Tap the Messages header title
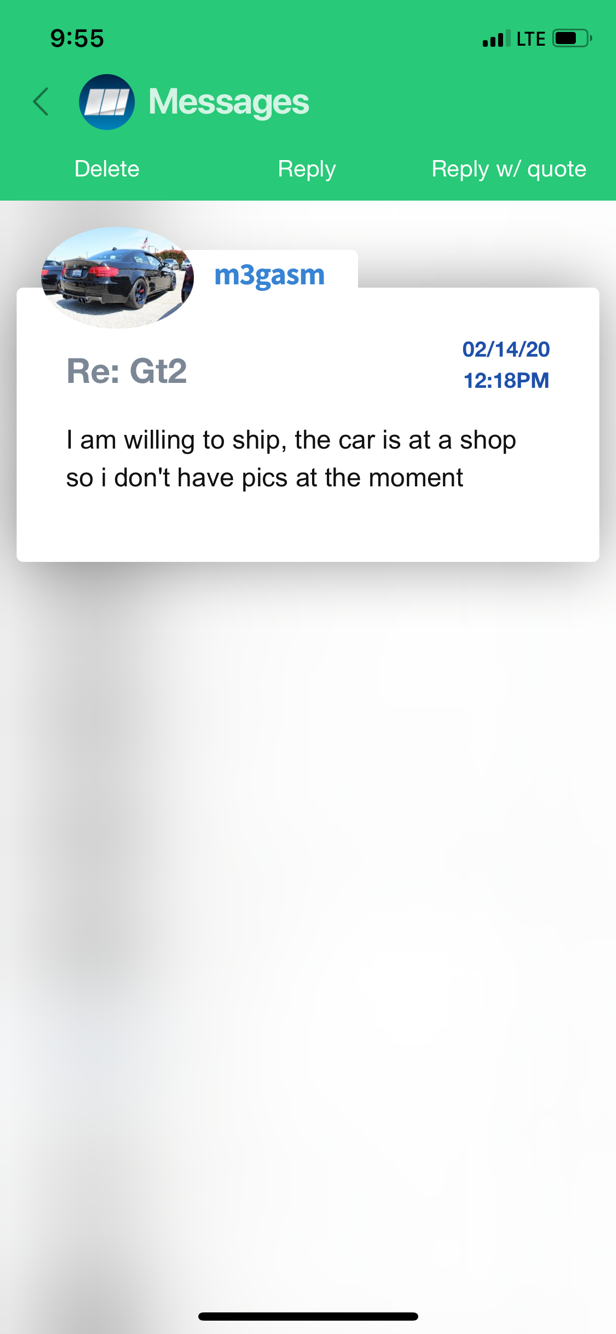The height and width of the screenshot is (1334, 616). 229,102
